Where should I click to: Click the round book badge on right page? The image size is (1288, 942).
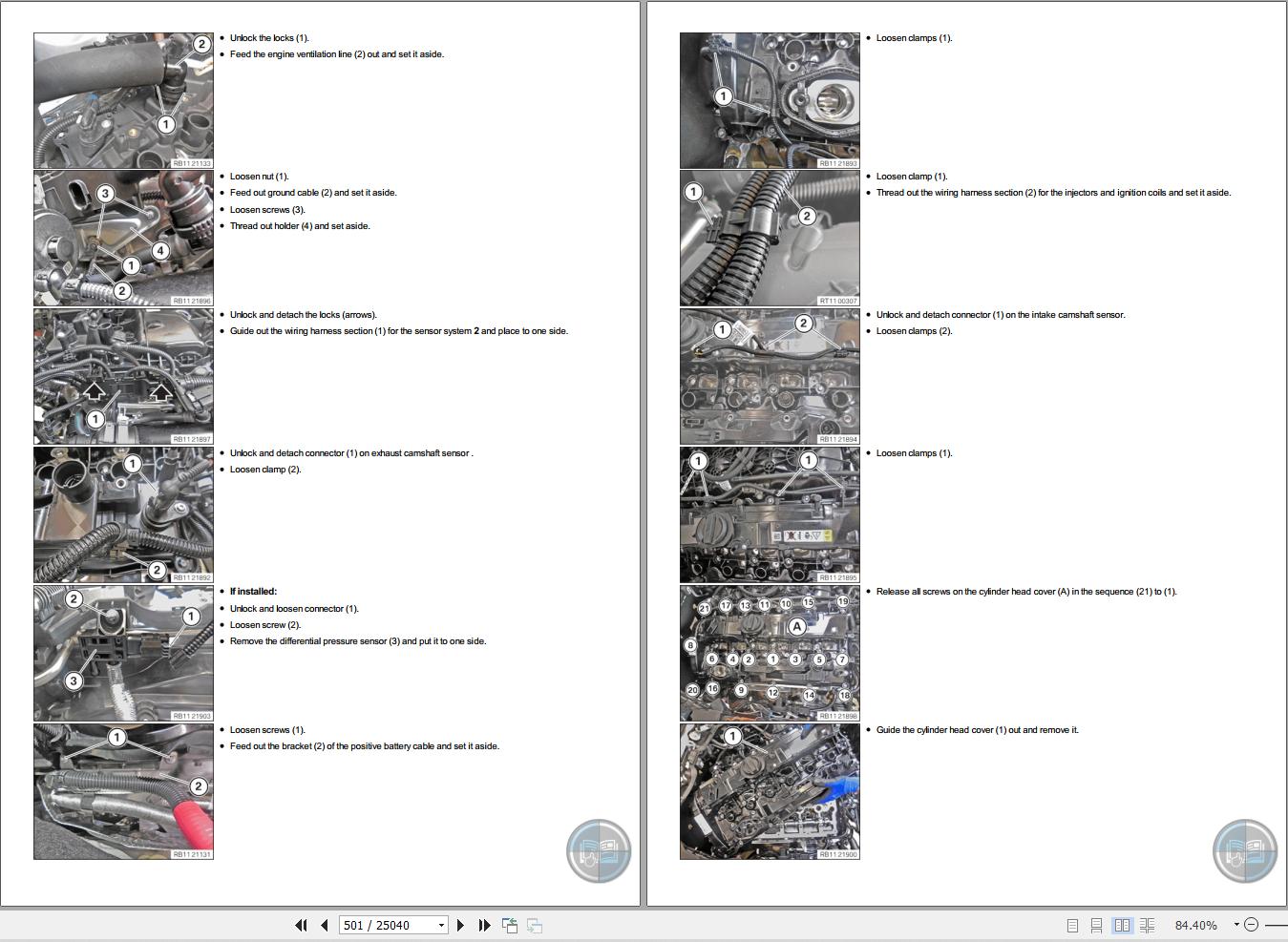tap(1245, 850)
